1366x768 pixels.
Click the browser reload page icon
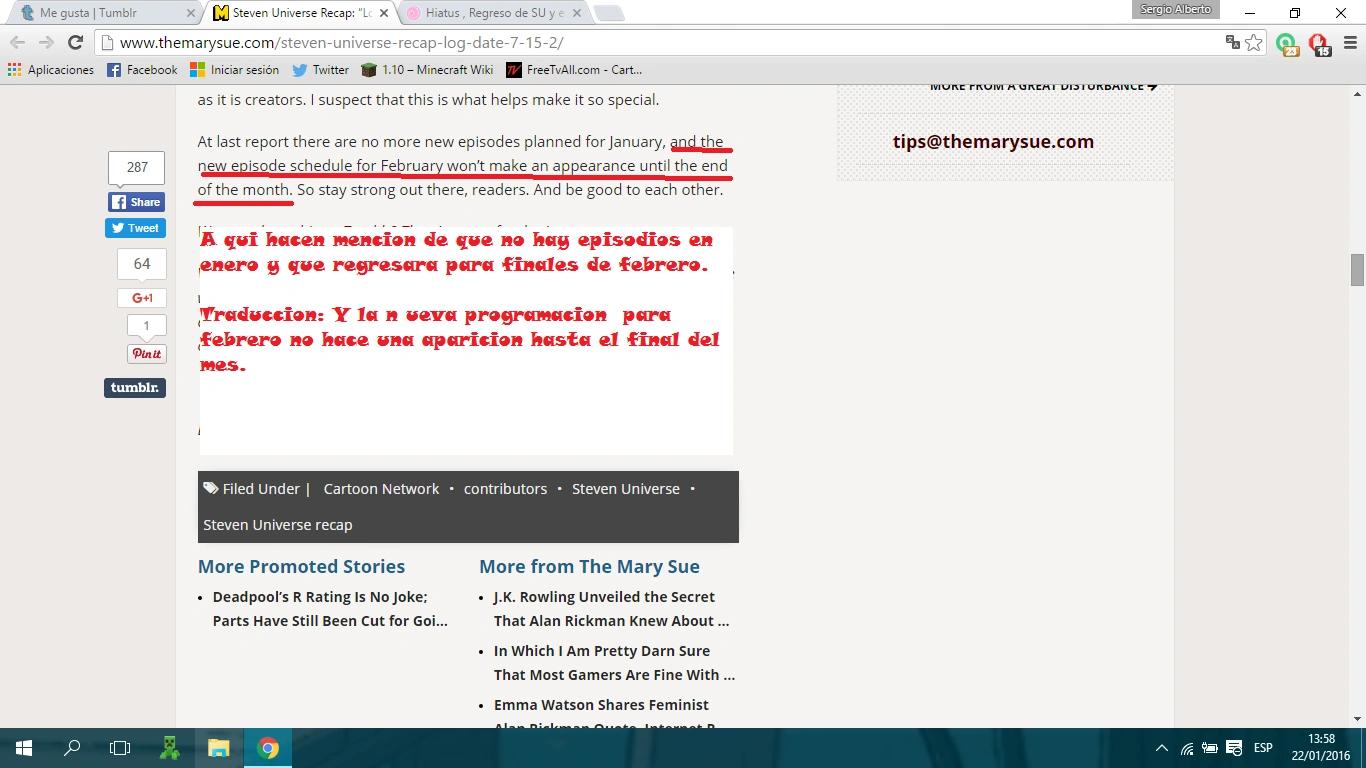(x=75, y=42)
